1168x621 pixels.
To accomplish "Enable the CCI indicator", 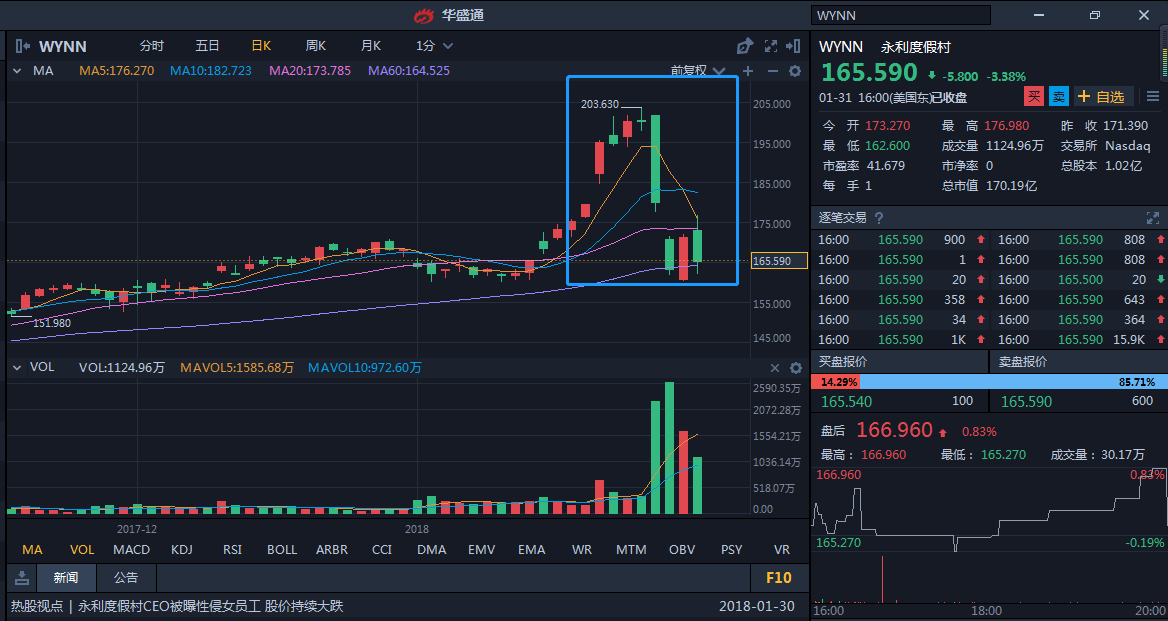I will click(381, 550).
